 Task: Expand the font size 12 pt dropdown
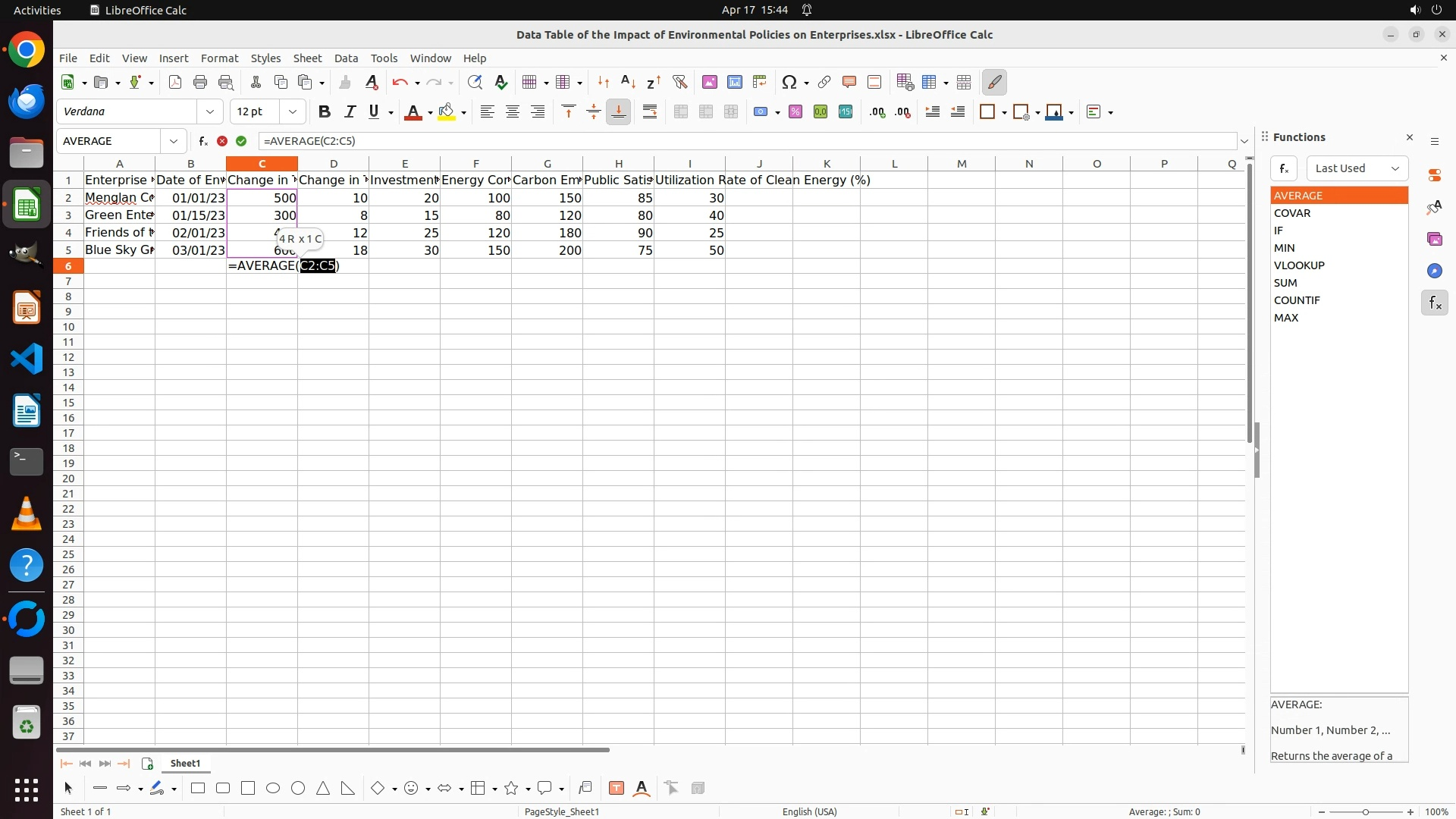click(293, 111)
